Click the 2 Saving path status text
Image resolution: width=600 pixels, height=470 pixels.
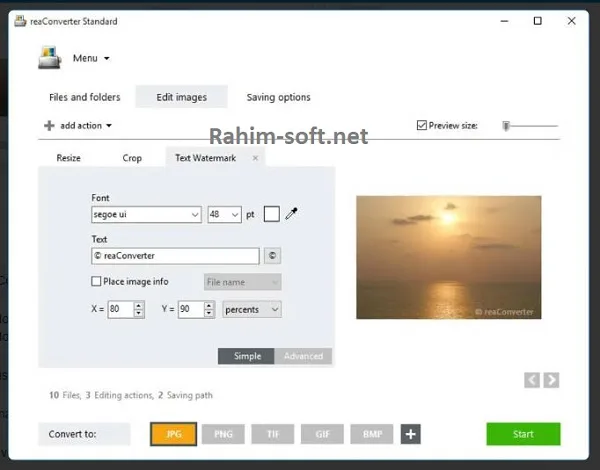tap(185, 395)
